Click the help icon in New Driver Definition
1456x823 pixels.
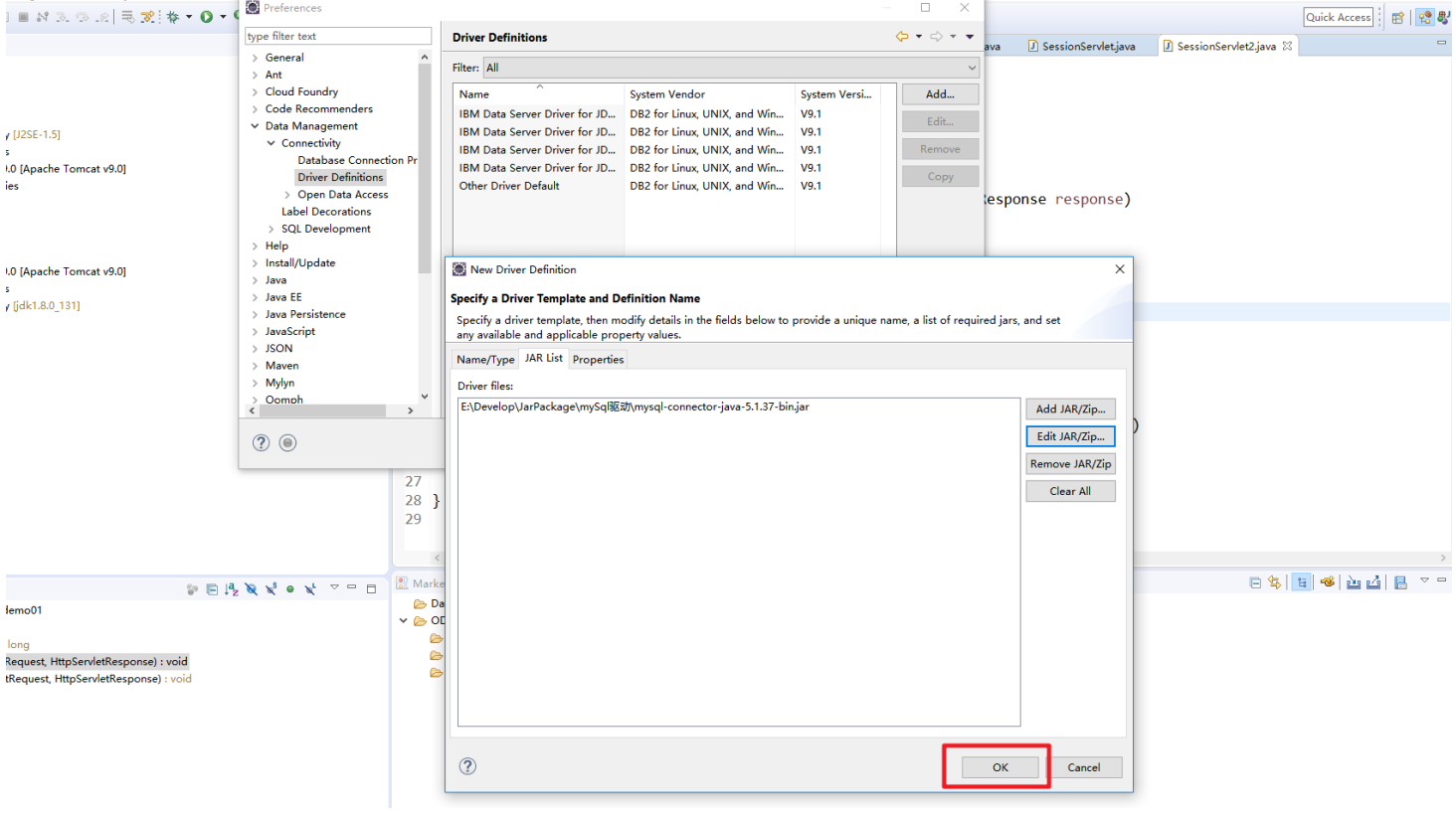467,766
